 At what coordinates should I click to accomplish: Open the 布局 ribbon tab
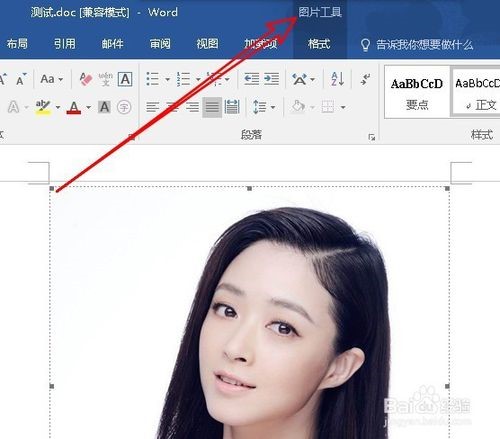click(x=17, y=44)
